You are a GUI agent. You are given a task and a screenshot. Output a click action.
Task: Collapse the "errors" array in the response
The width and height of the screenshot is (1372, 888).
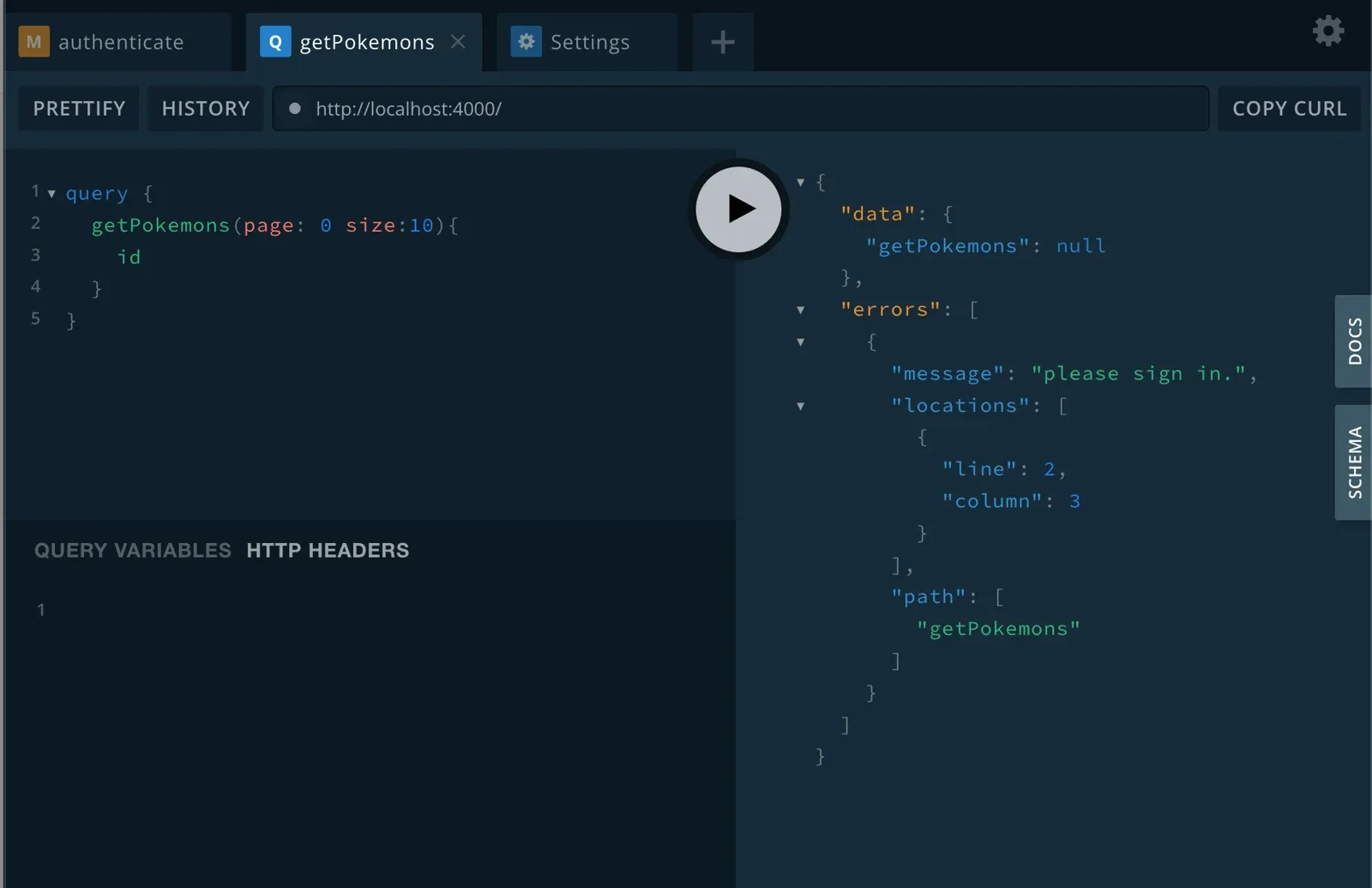[x=800, y=310]
